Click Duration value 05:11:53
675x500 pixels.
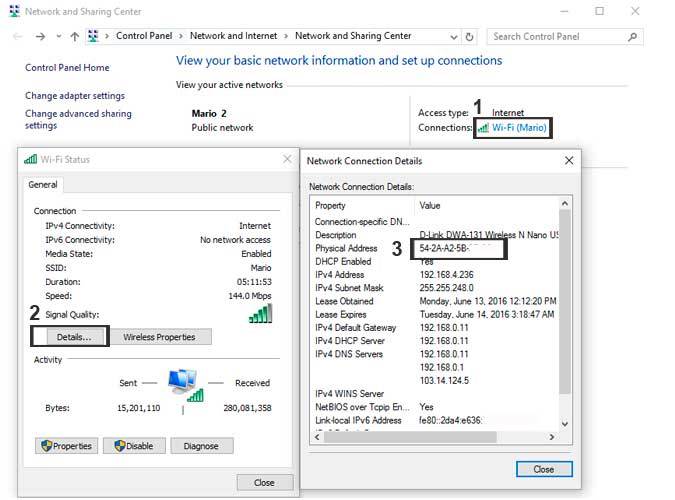pos(254,282)
